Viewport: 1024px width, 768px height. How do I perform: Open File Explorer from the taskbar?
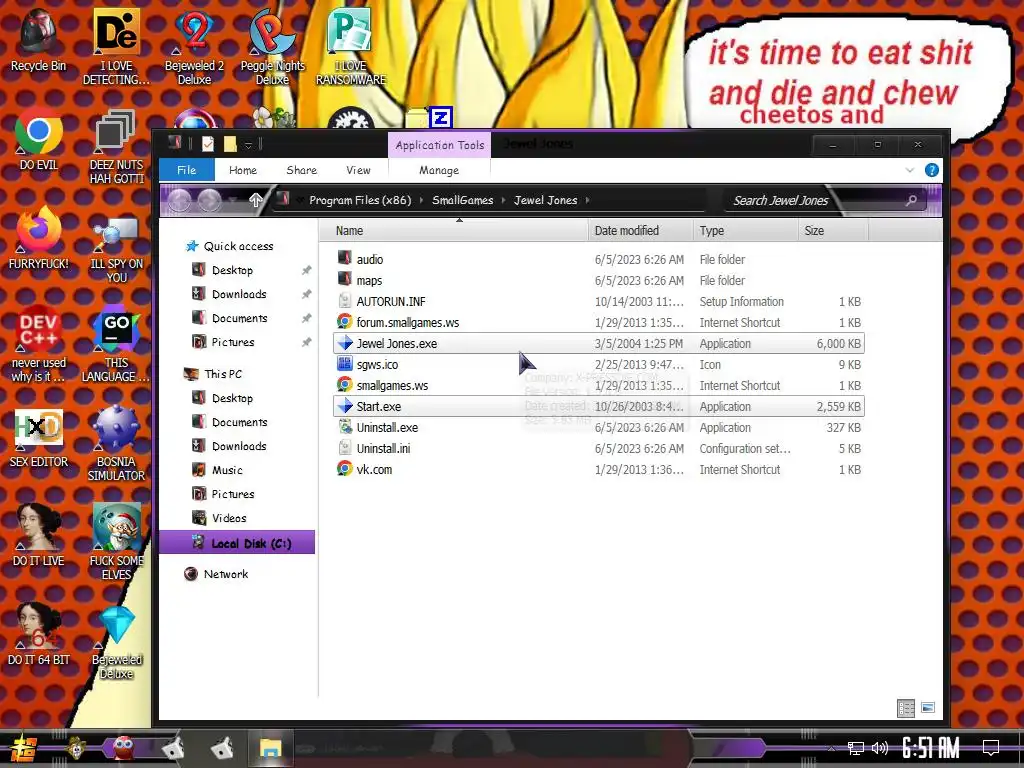point(270,748)
